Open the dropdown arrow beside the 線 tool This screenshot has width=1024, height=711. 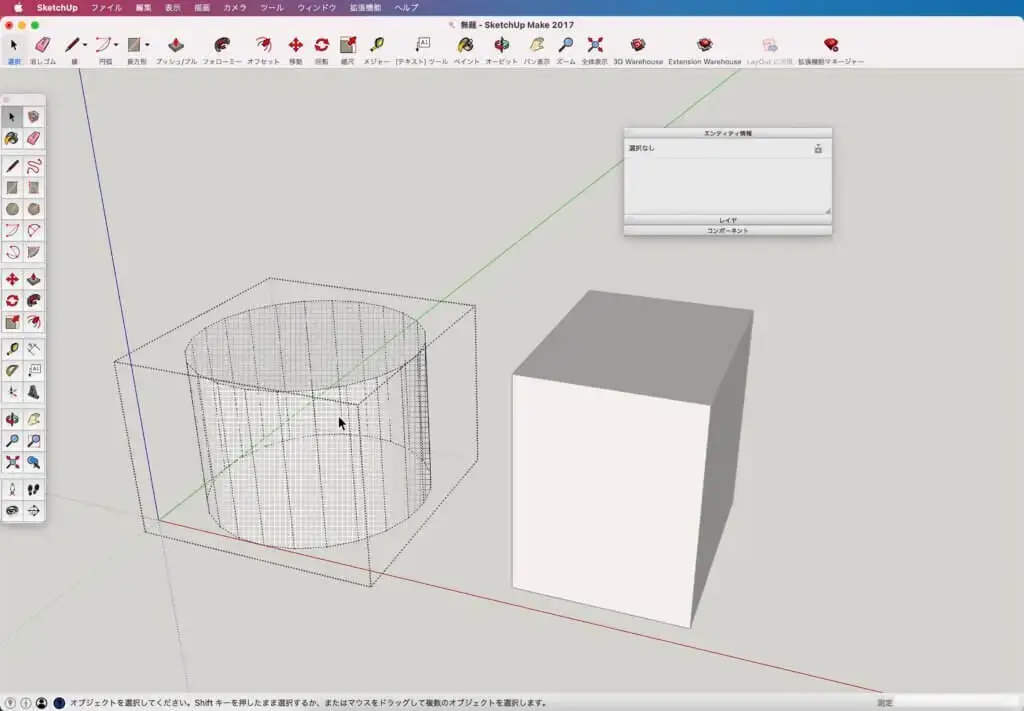(x=85, y=45)
